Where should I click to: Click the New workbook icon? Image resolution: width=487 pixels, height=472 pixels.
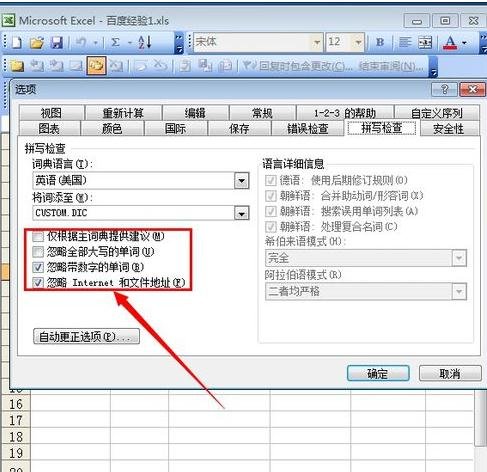16,42
